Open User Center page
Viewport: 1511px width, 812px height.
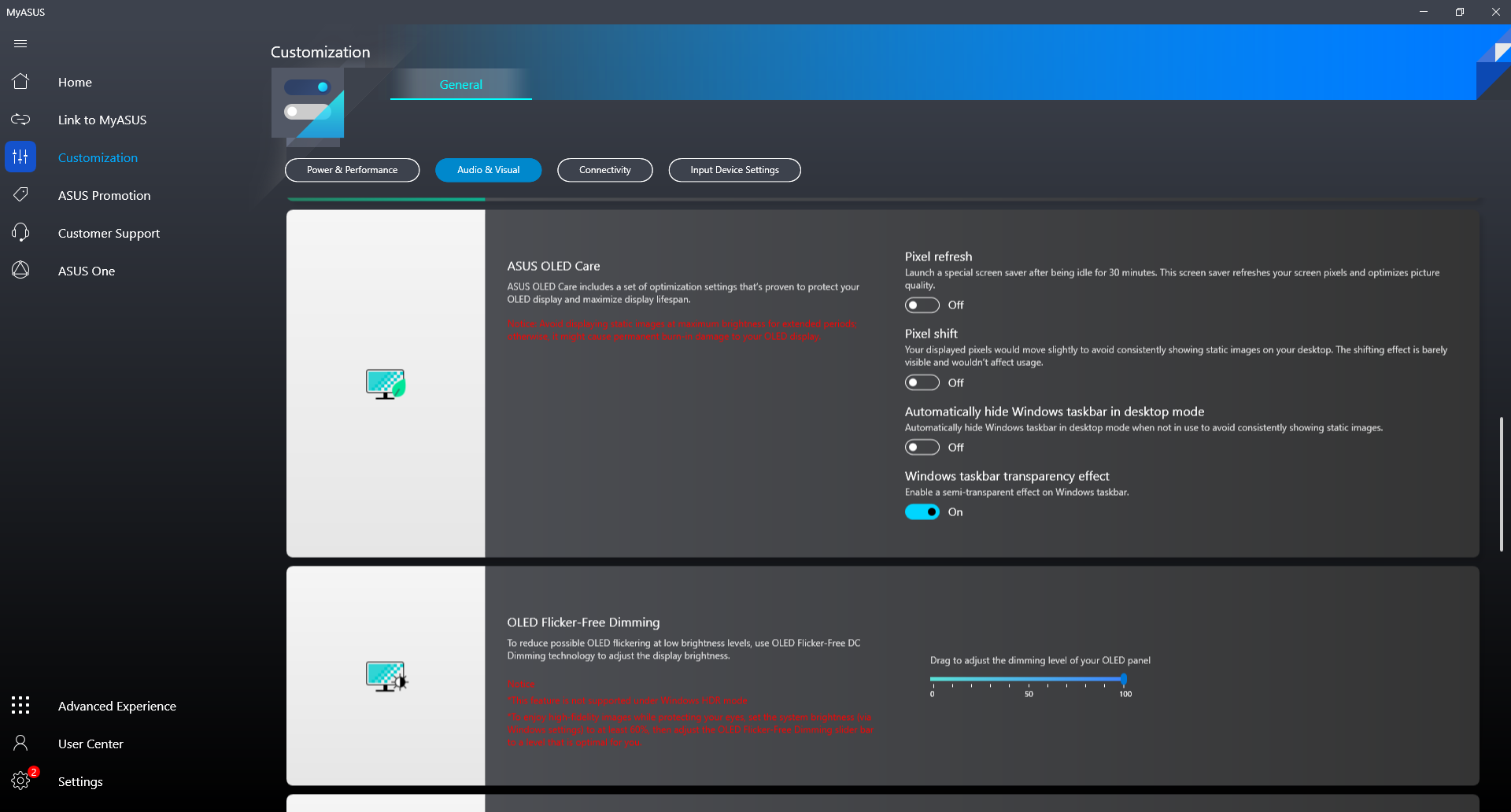point(91,744)
